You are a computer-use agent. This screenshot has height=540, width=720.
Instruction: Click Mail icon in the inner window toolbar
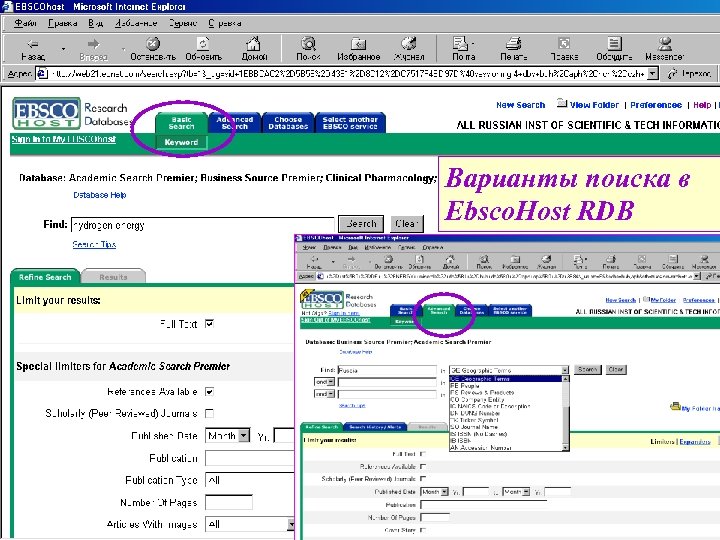pos(578,260)
